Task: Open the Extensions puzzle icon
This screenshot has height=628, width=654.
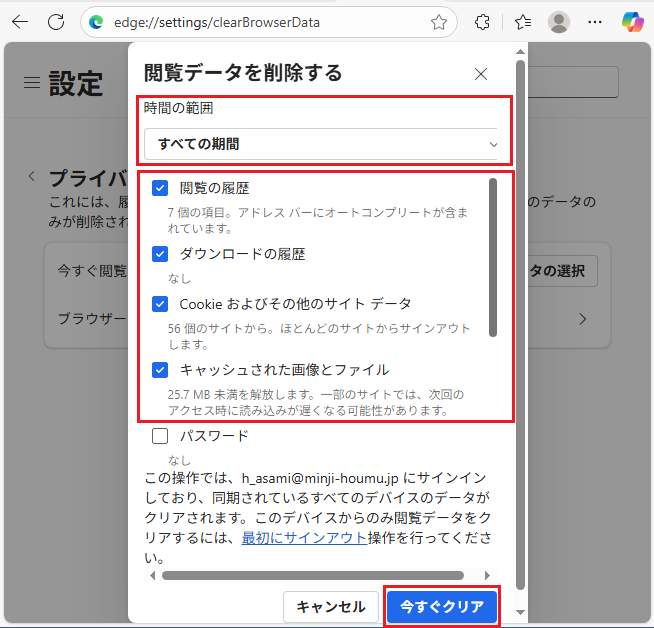Action: [x=482, y=22]
